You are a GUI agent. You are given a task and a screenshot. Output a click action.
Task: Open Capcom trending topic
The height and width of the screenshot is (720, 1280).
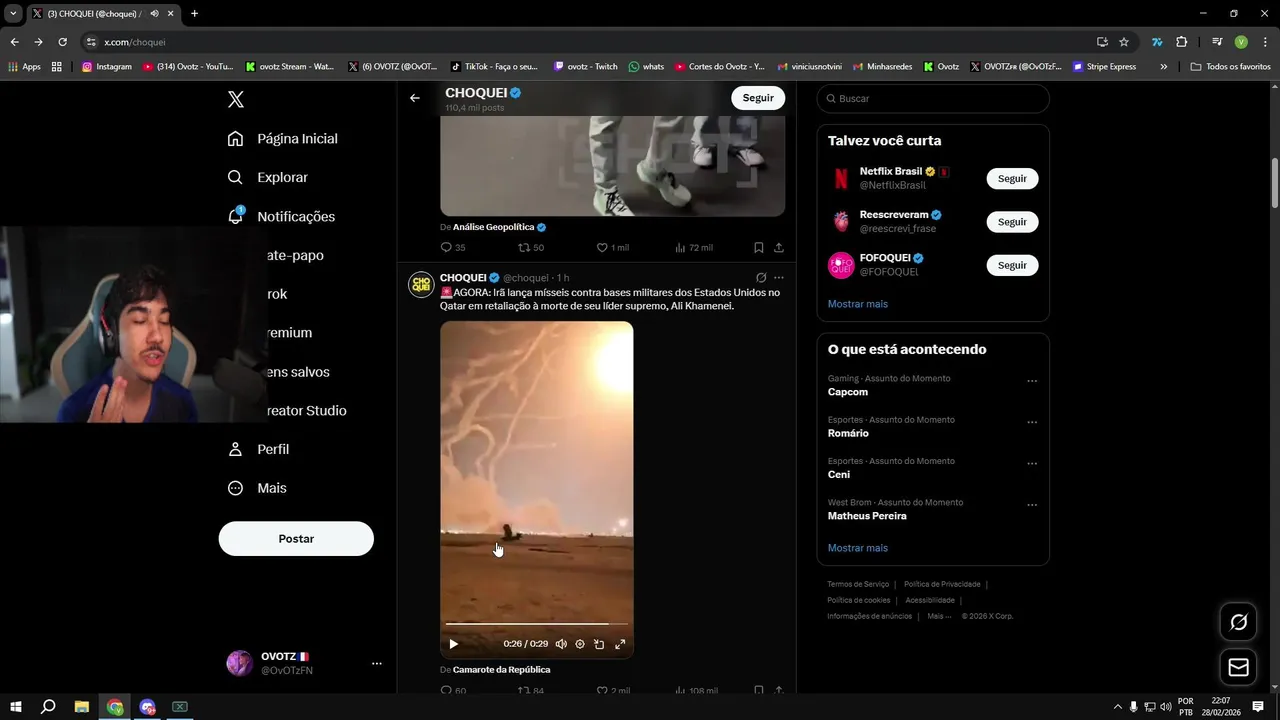point(848,392)
